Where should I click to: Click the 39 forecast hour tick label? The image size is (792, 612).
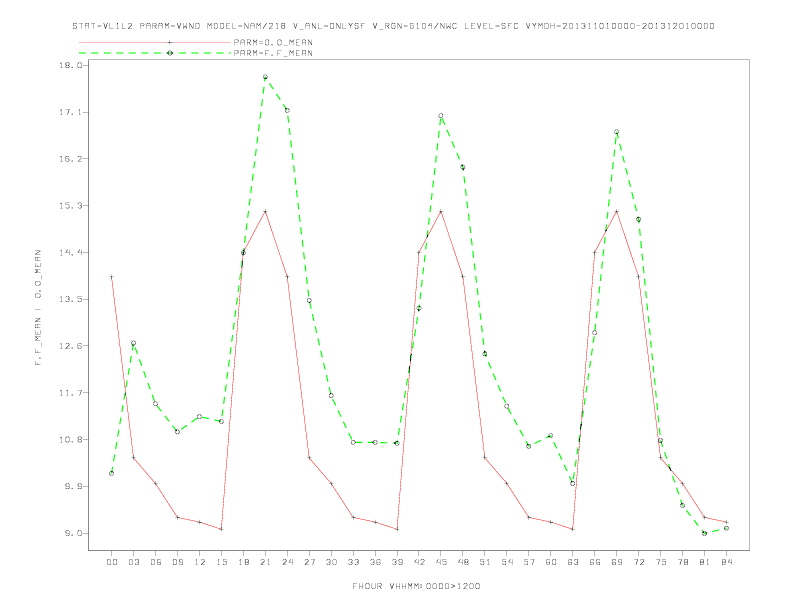tap(397, 562)
